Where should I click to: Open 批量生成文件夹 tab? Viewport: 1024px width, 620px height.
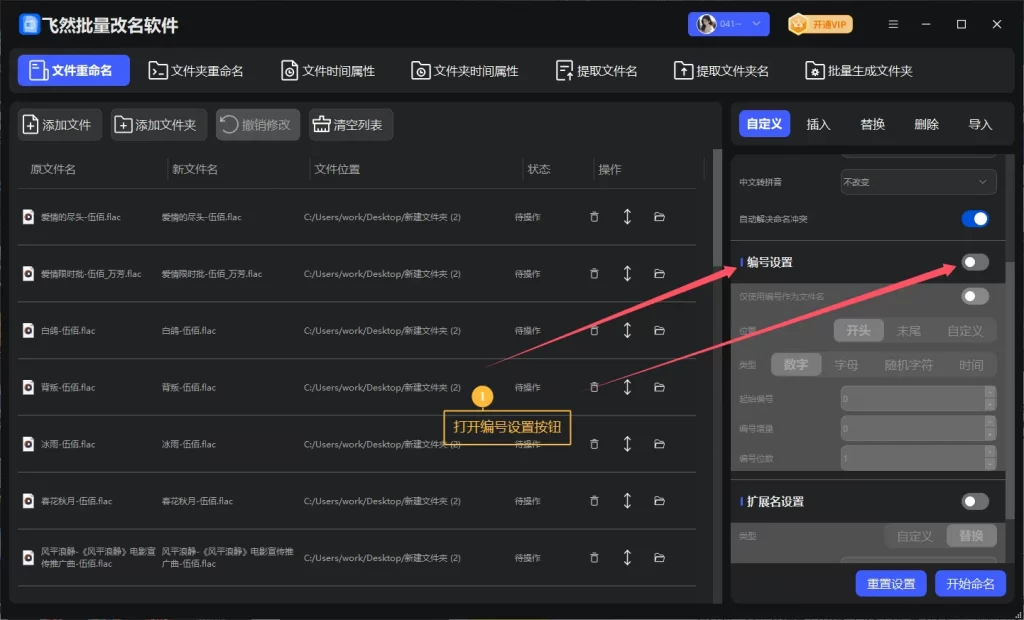point(859,71)
